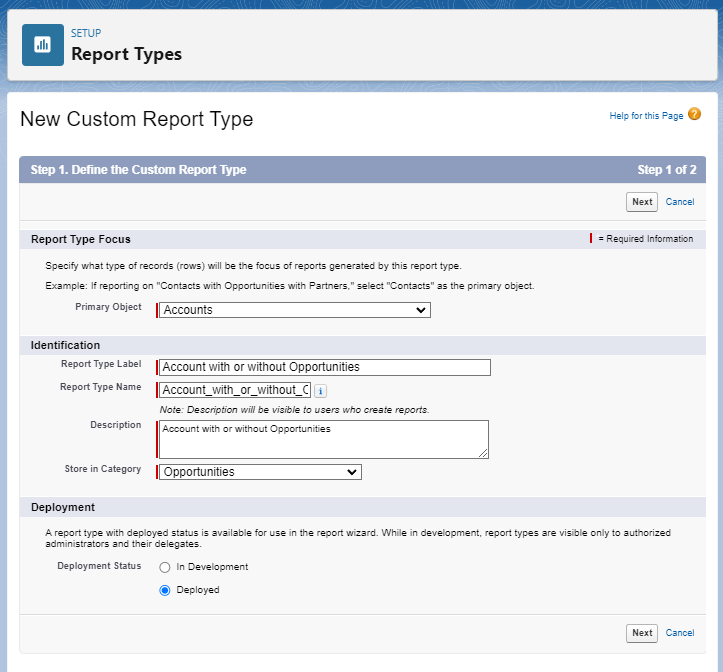
Task: Click the Report Types page heading
Action: click(126, 54)
